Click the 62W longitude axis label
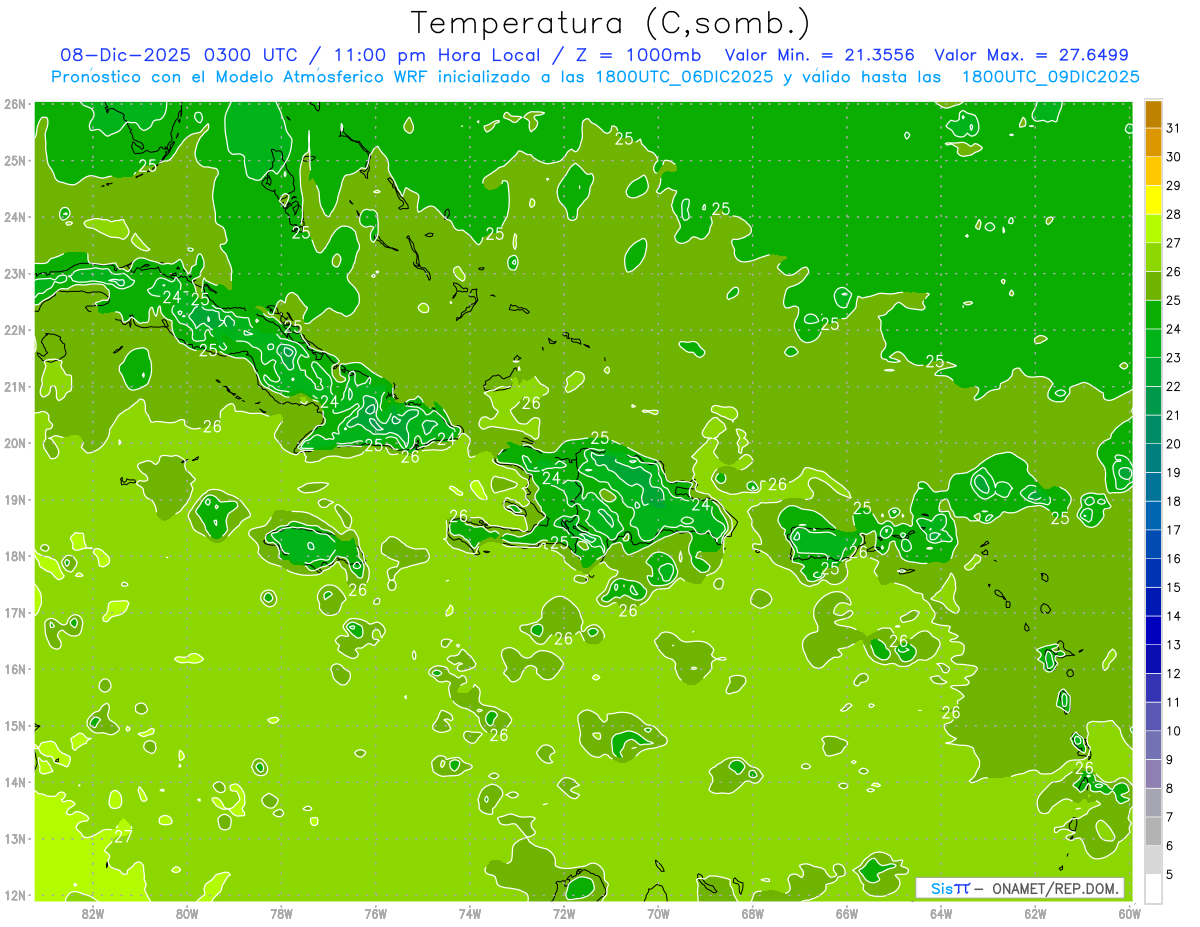 1035,913
